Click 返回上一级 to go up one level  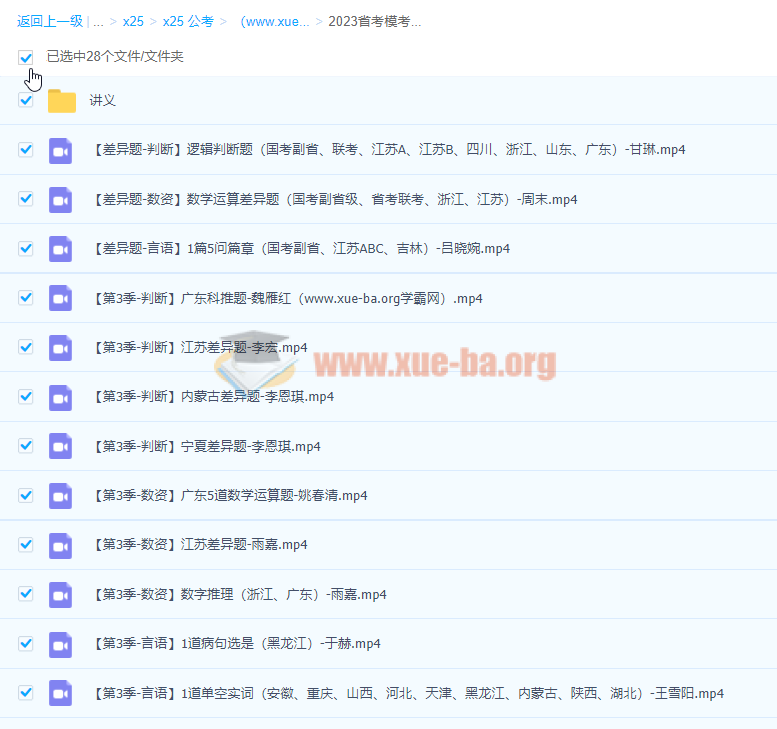click(x=50, y=21)
